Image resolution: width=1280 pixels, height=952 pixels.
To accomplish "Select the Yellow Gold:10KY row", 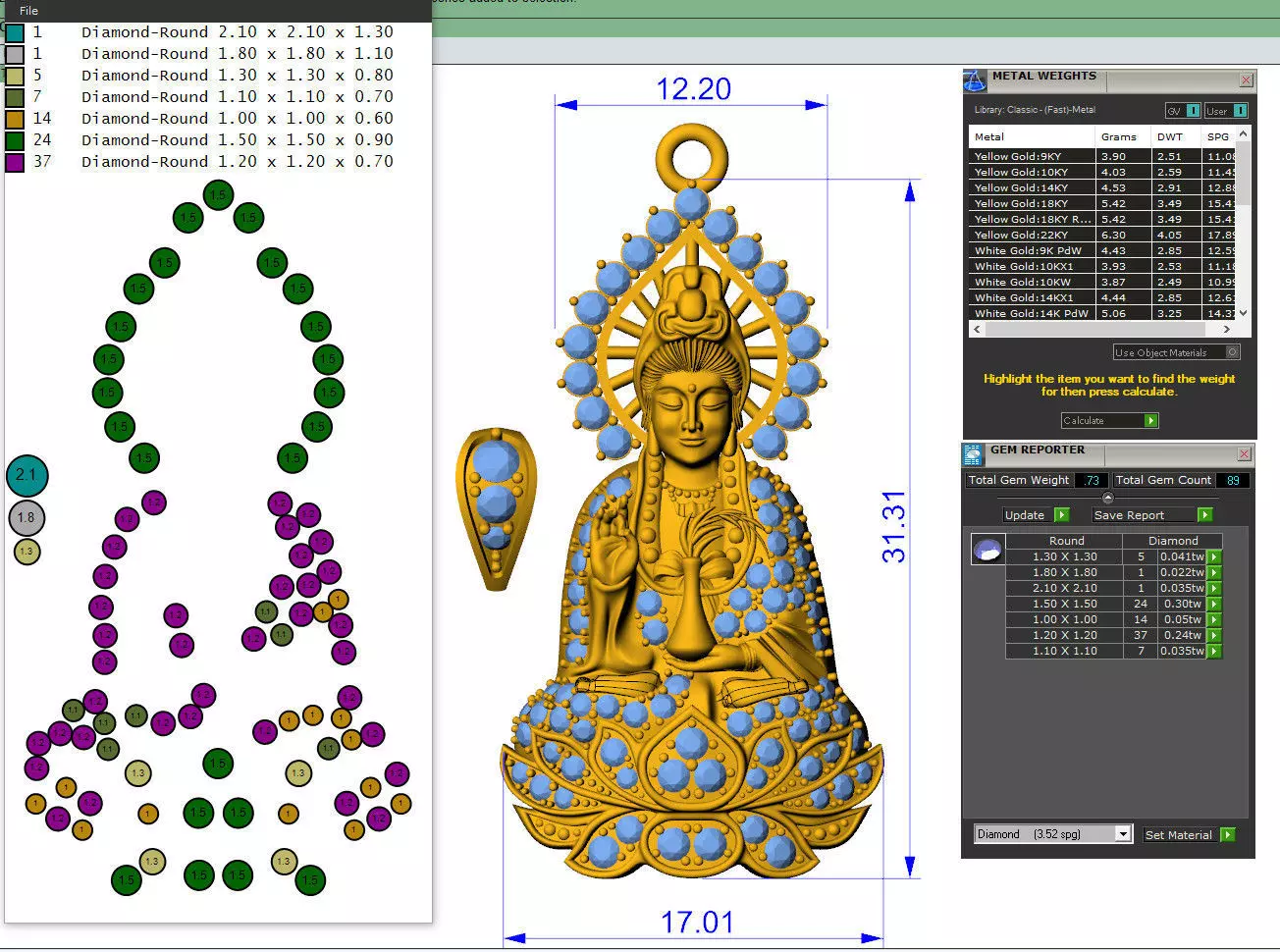I will [1102, 172].
